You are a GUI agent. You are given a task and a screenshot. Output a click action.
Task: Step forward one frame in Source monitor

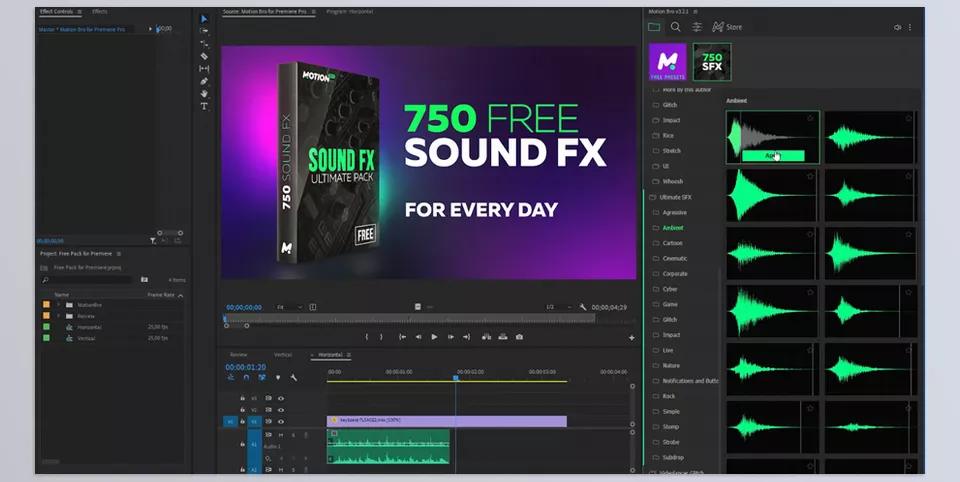click(451, 337)
